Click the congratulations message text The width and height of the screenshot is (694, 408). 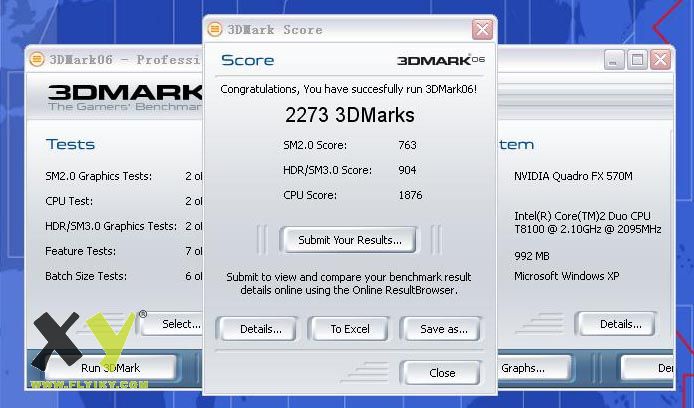[x=349, y=89]
